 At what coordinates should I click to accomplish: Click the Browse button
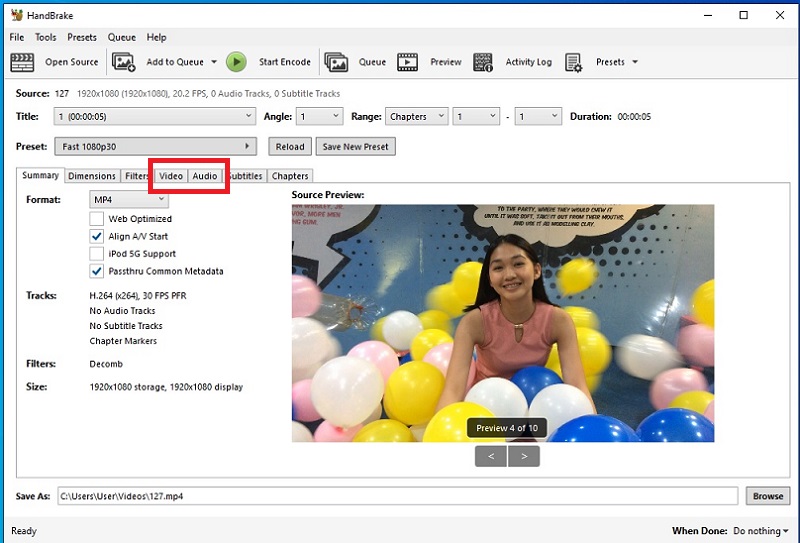[768, 496]
